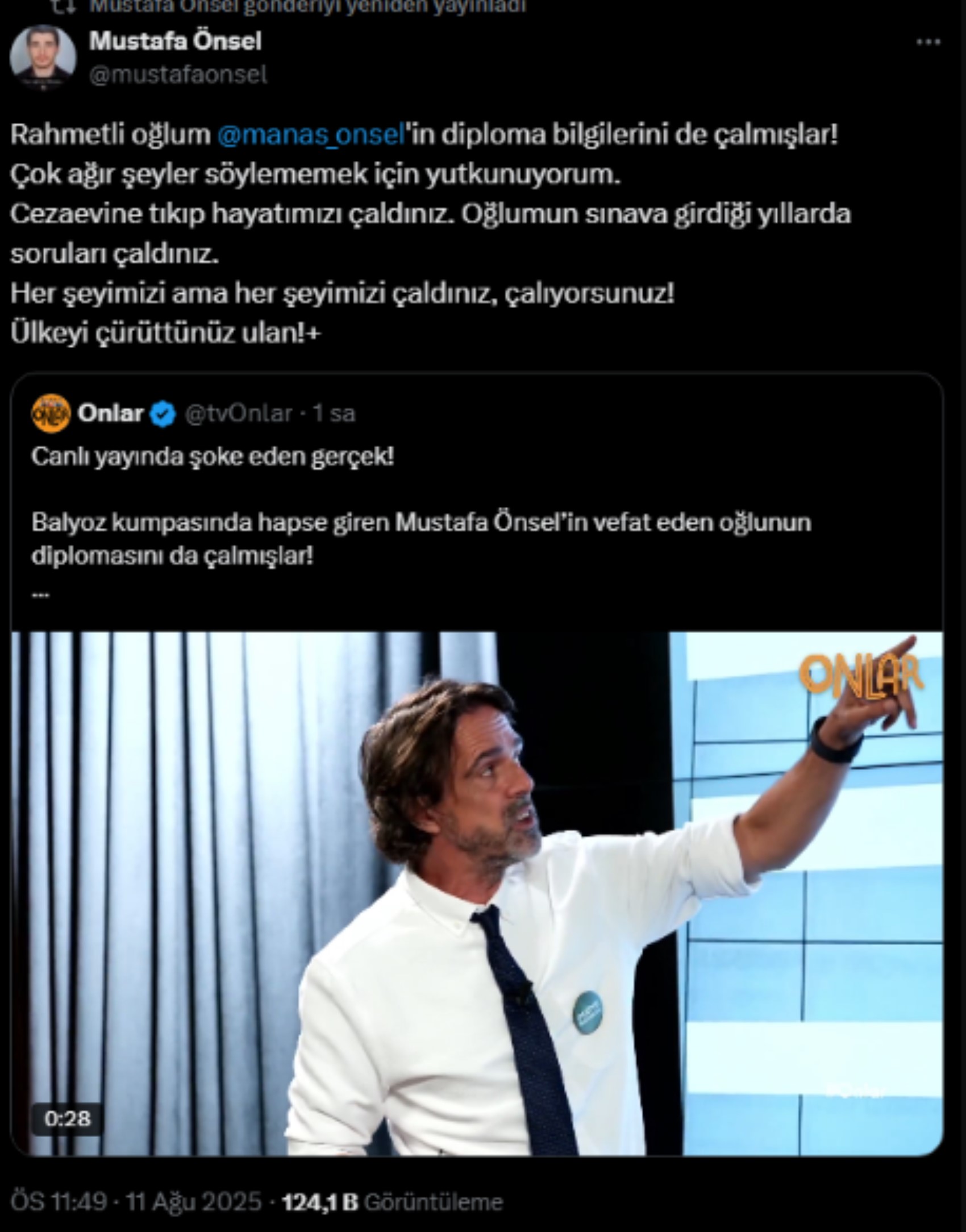Open the 'ÖS 11:49 · 11 Ağu 2025' timestamp

click(136, 1202)
